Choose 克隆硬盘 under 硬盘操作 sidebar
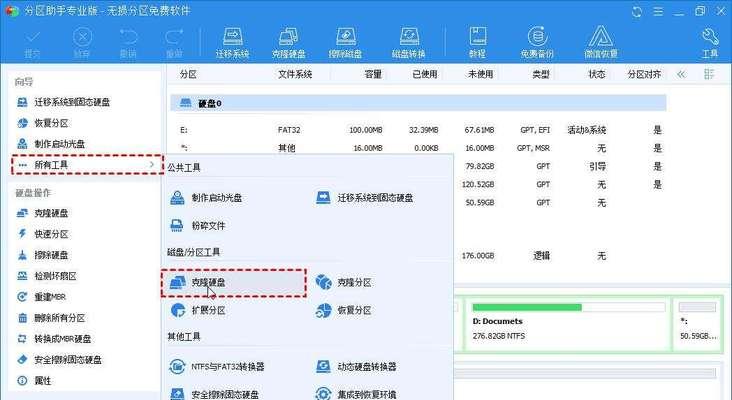Viewport: 732px width, 400px height. [42, 213]
